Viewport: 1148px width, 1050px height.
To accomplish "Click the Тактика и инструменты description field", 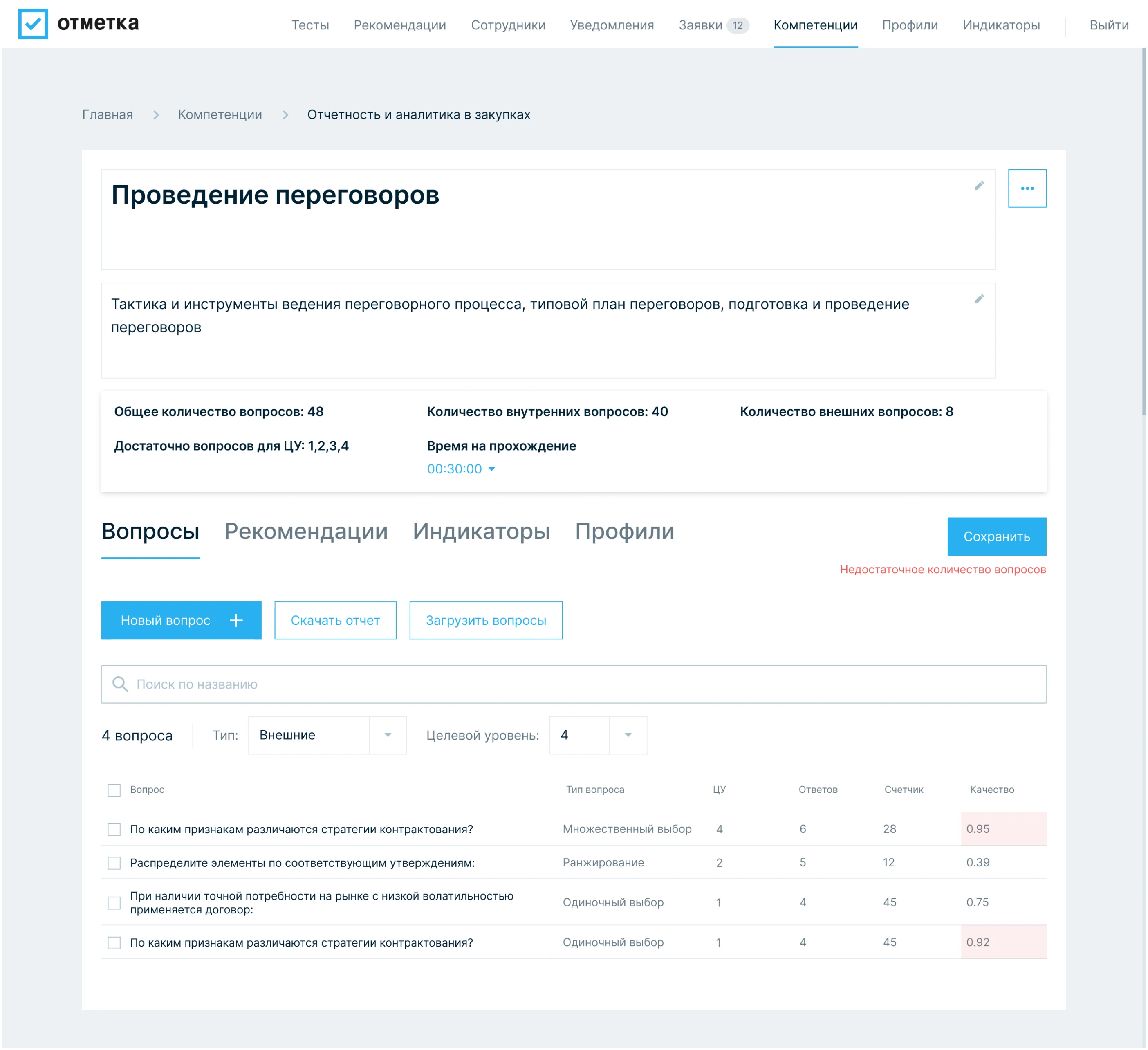I will (548, 330).
